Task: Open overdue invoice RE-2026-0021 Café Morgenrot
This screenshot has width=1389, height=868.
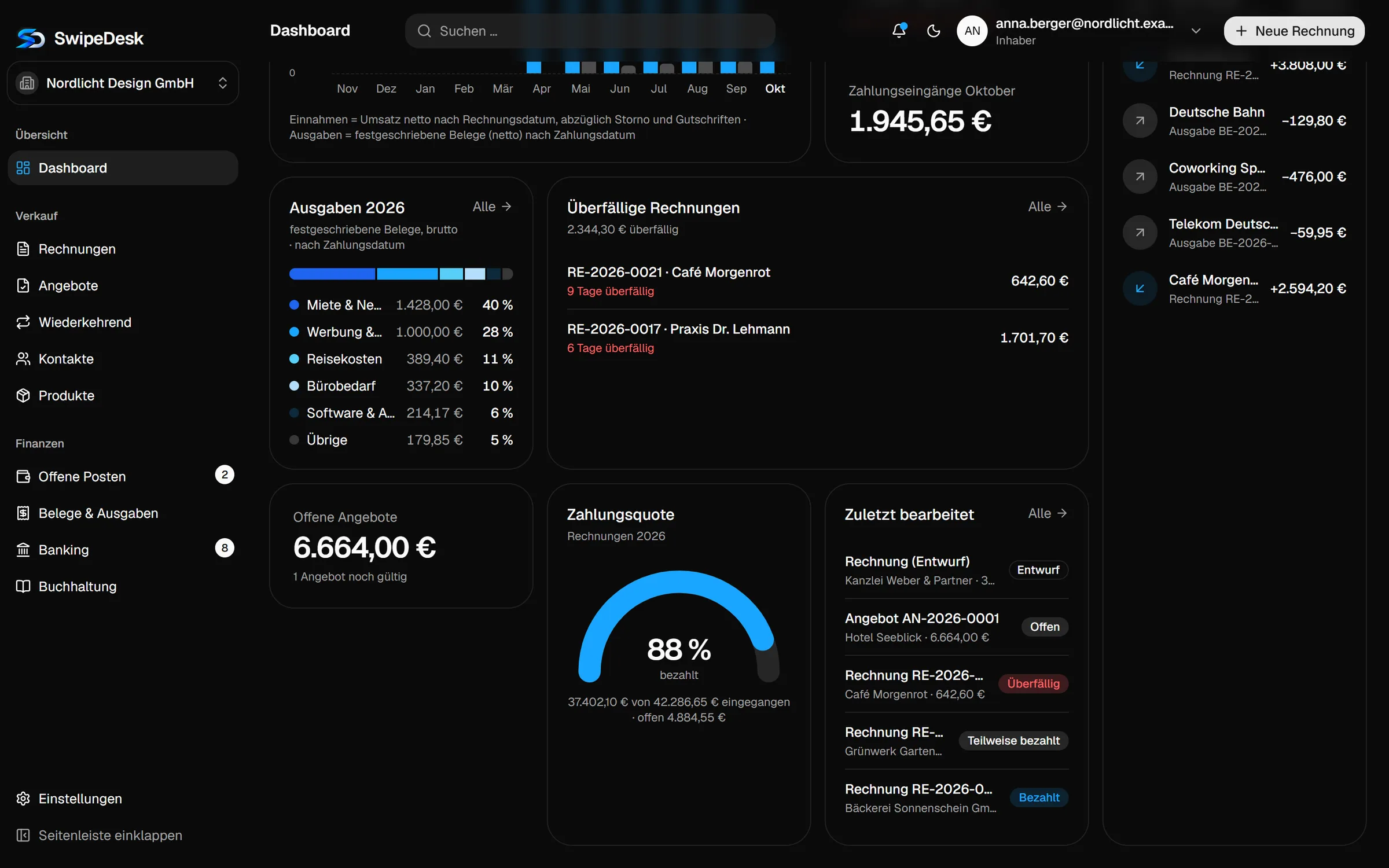Action: (x=817, y=281)
